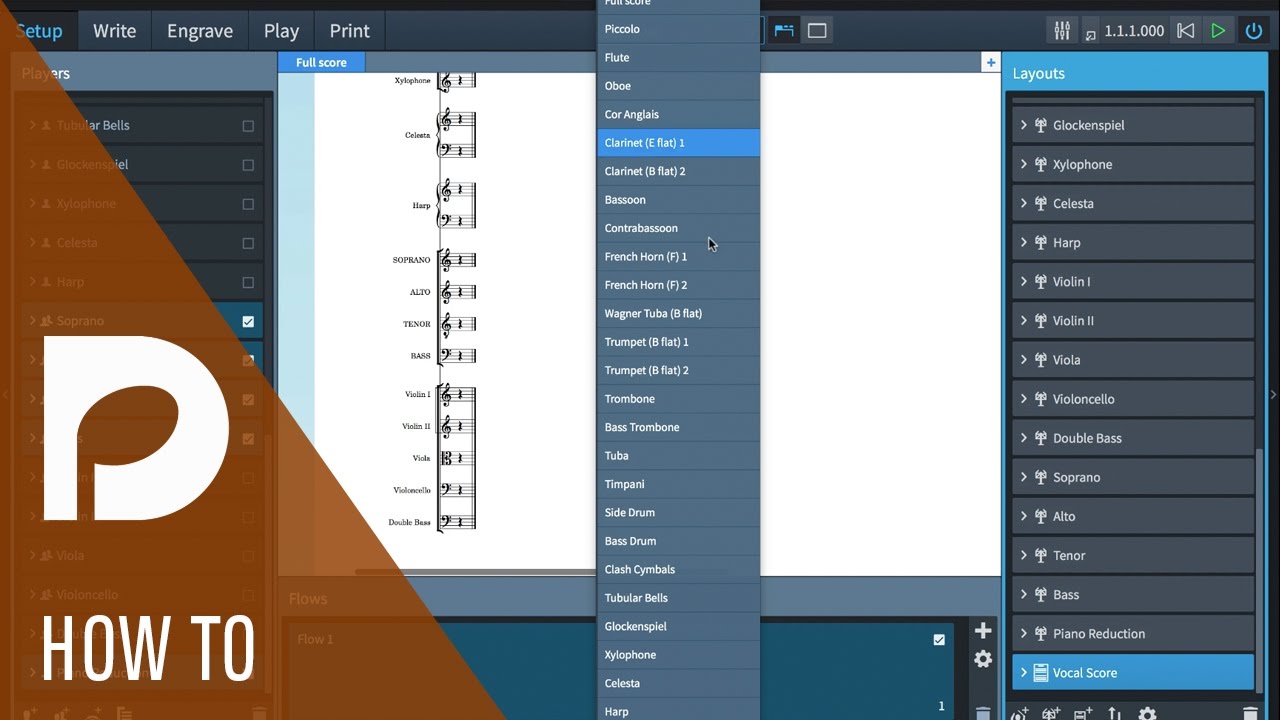The width and height of the screenshot is (1280, 720).
Task: Choose Piccolo from the layout dropdown list
Action: (x=679, y=29)
